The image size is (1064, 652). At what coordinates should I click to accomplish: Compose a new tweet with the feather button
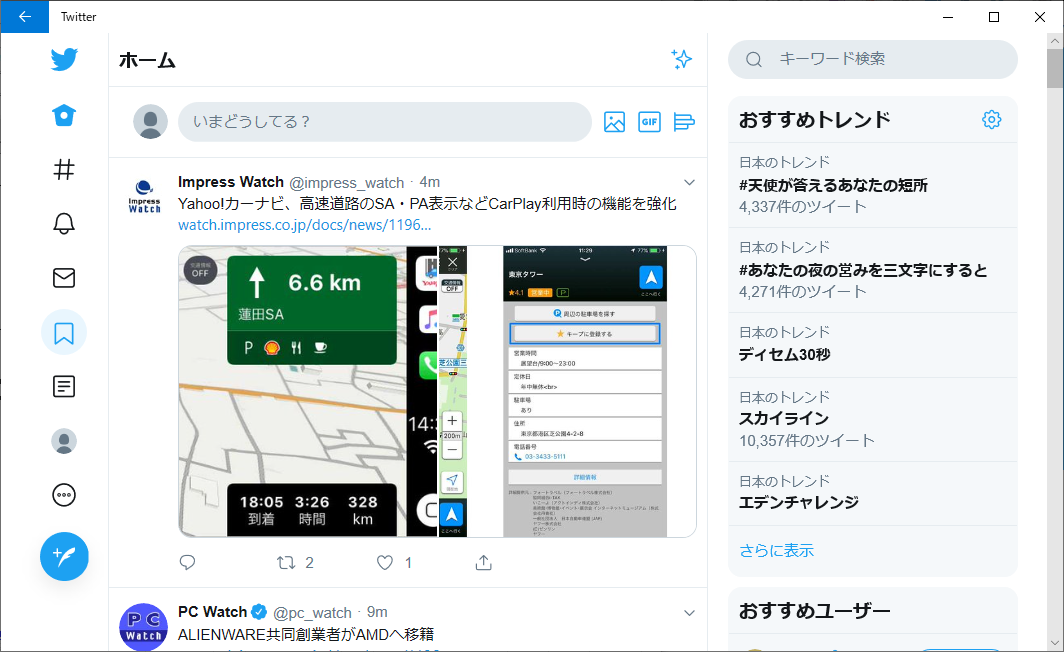pos(63,557)
